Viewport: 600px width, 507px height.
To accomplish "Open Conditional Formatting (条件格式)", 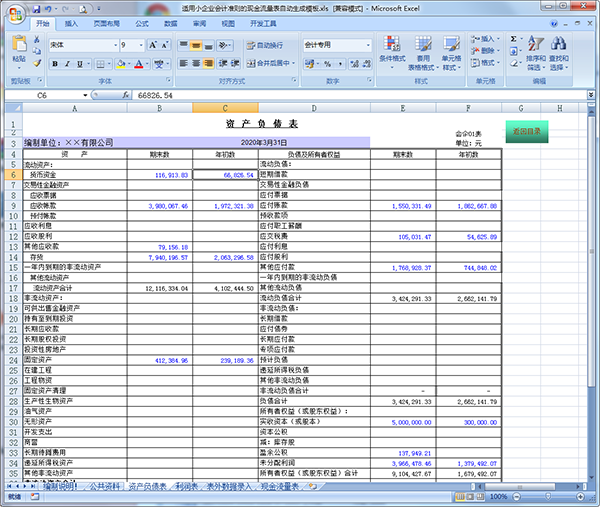I will 392,53.
